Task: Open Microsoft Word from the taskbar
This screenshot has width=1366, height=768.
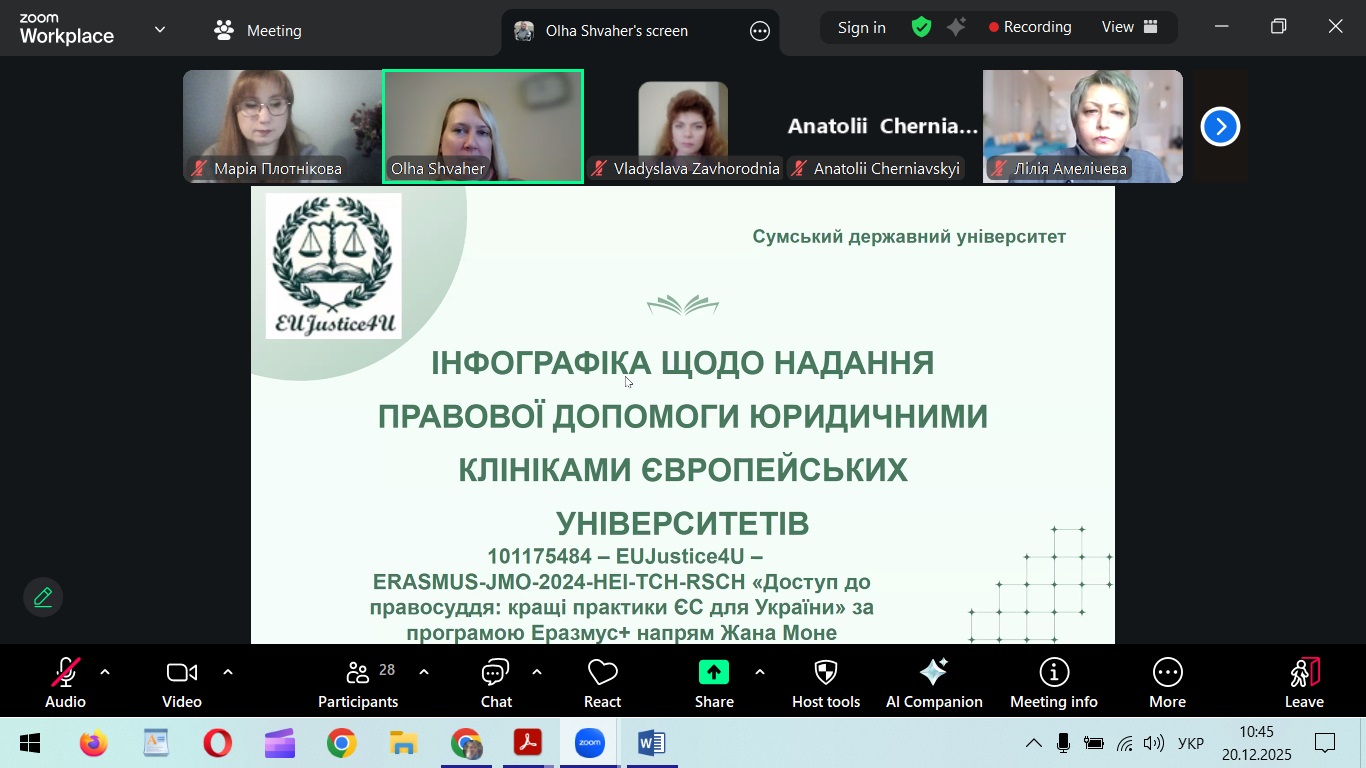Action: pos(651,744)
